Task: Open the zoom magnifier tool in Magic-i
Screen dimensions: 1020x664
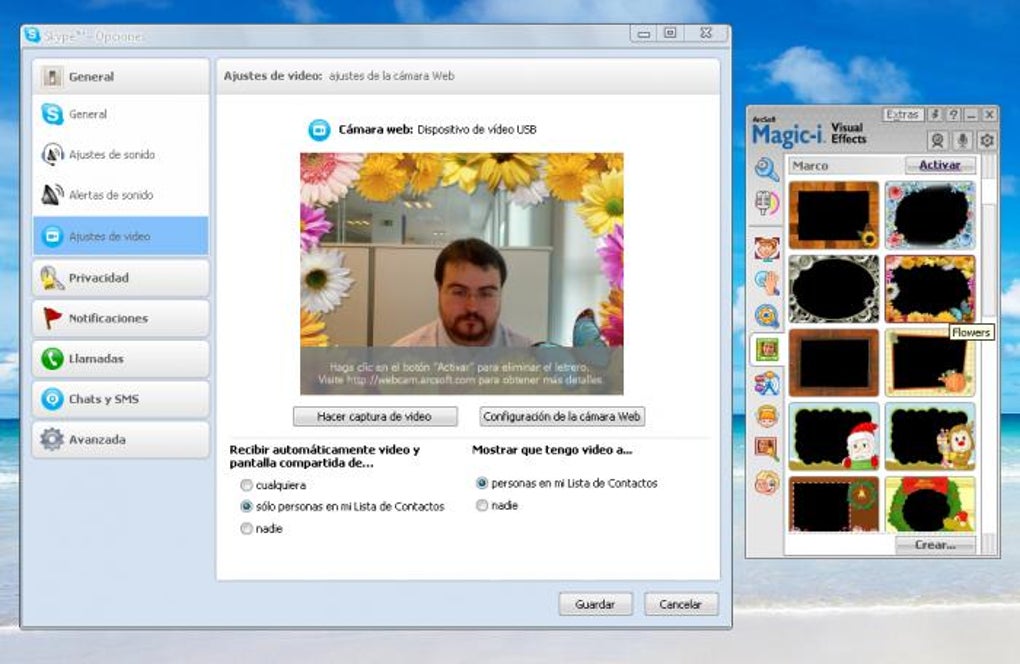Action: pos(767,168)
